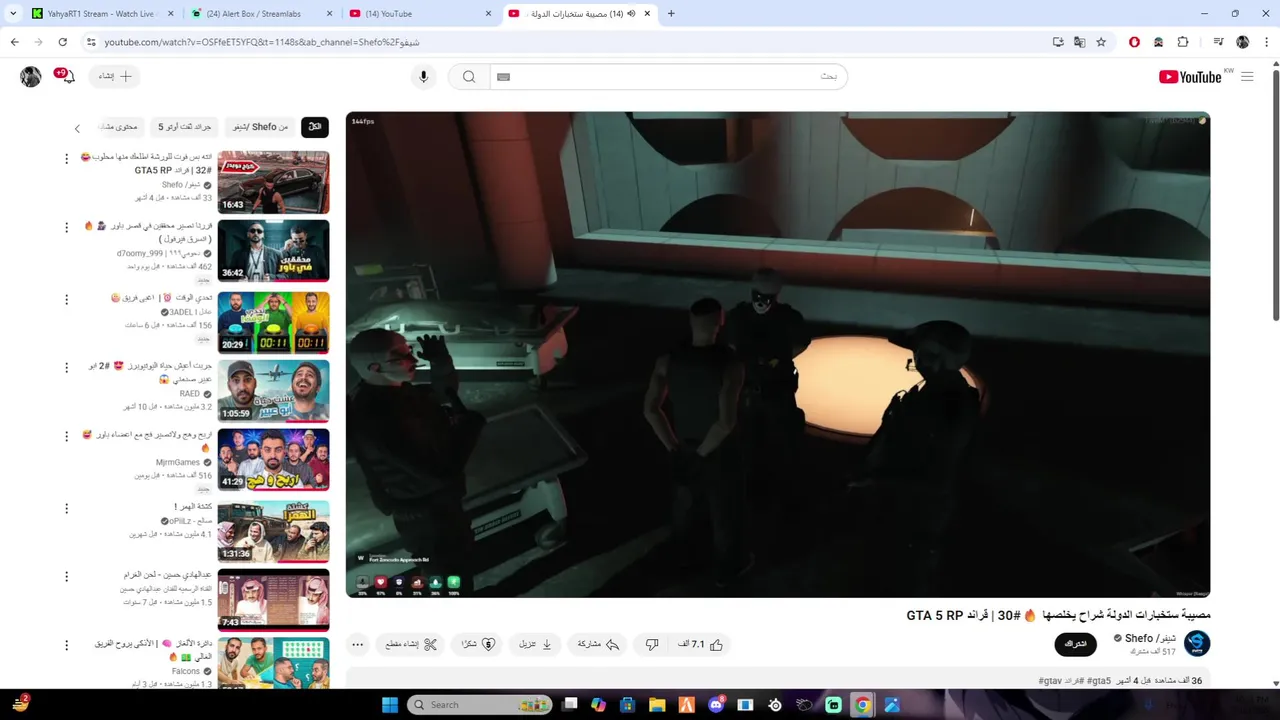Image resolution: width=1280 pixels, height=720 pixels.
Task: Open the 7:43 عبدالهادي حسين video thumbnail
Action: click(x=273, y=600)
